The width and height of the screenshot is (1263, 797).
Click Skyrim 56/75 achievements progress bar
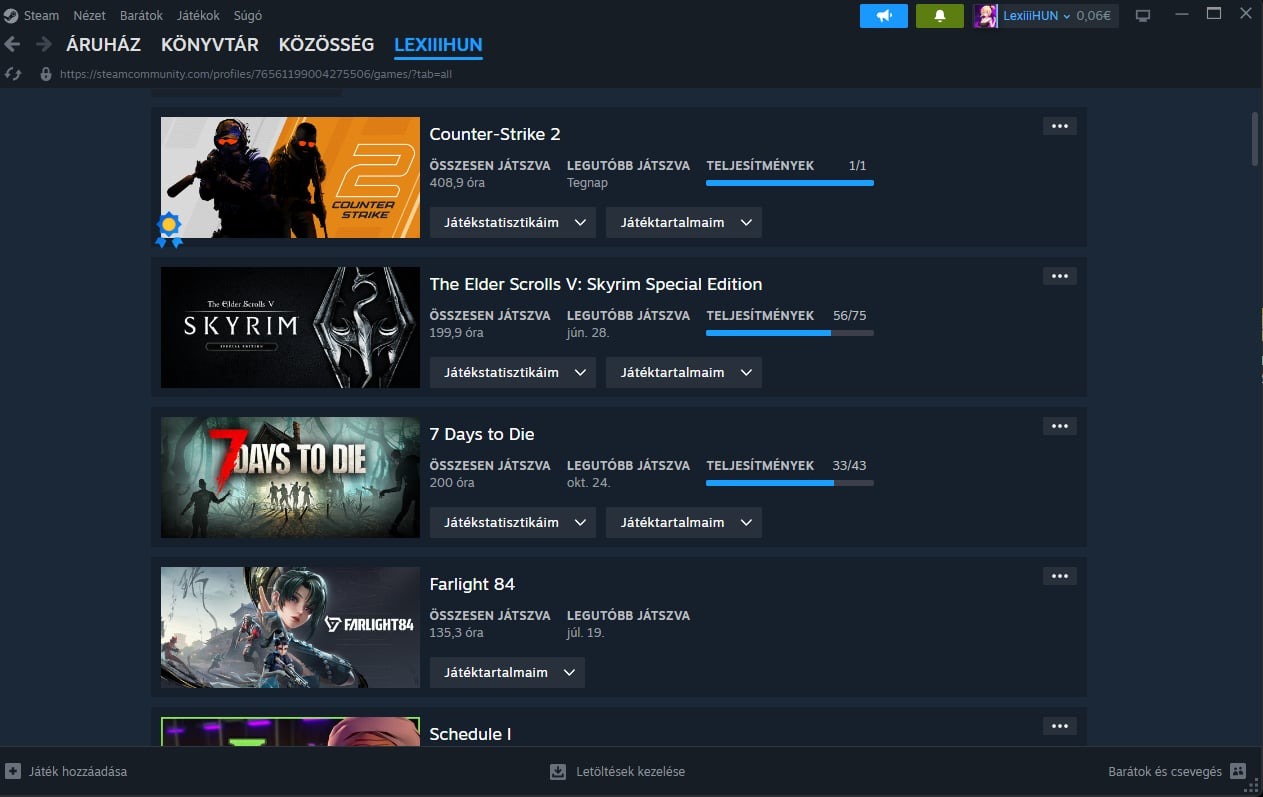click(x=790, y=333)
